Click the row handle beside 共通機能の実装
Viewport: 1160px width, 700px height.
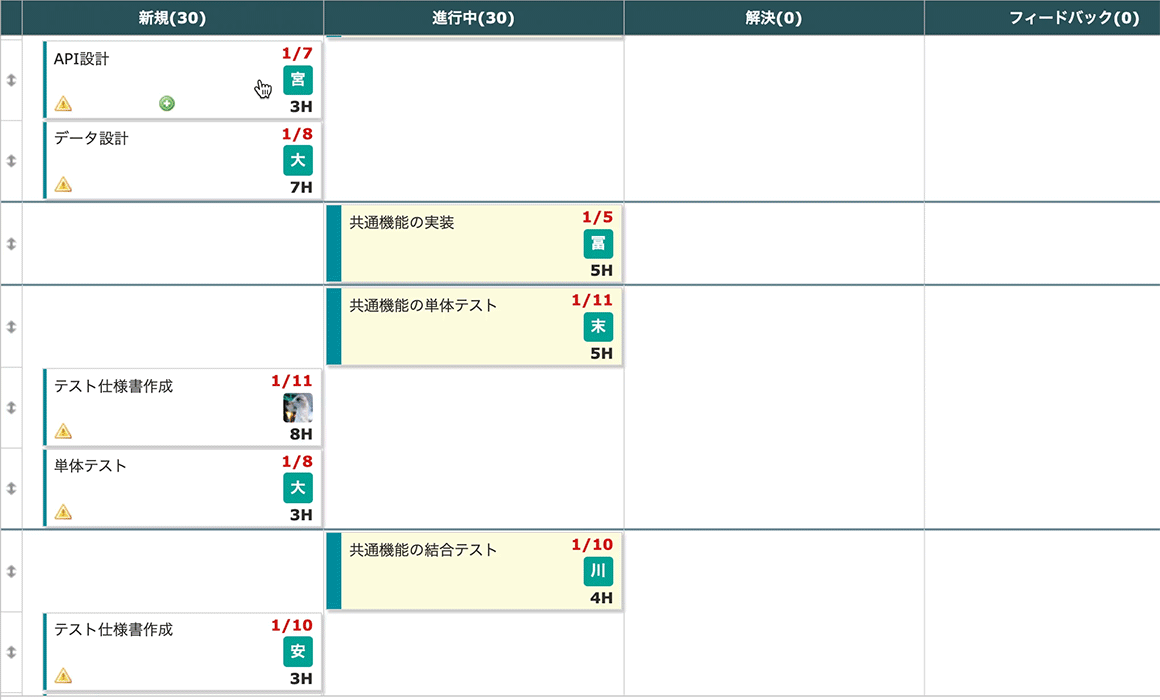(11, 244)
